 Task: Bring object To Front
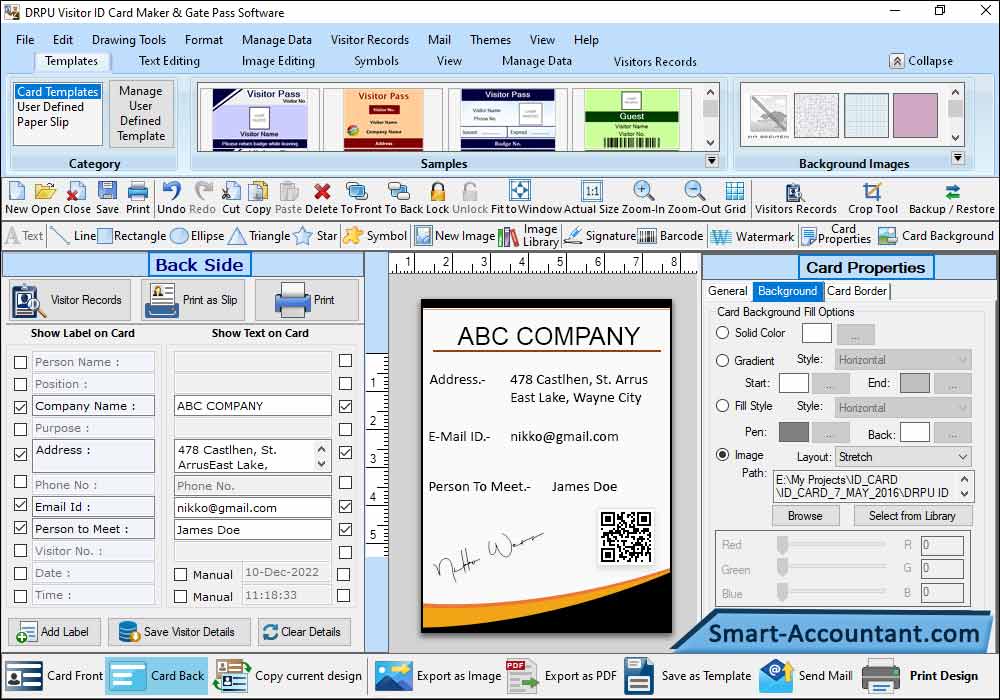pyautogui.click(x=361, y=198)
